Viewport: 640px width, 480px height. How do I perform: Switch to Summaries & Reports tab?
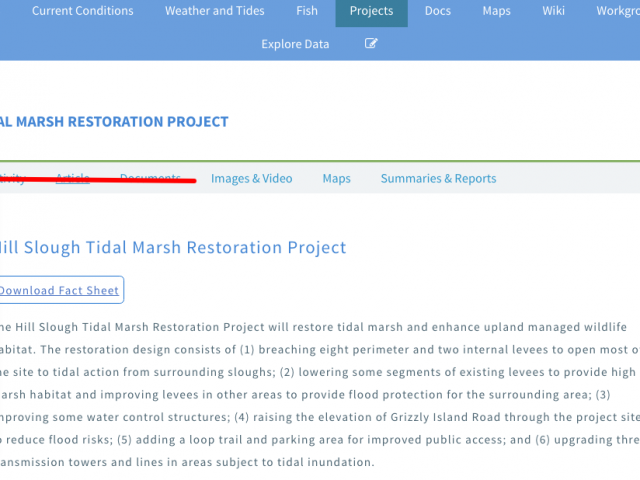pos(438,178)
